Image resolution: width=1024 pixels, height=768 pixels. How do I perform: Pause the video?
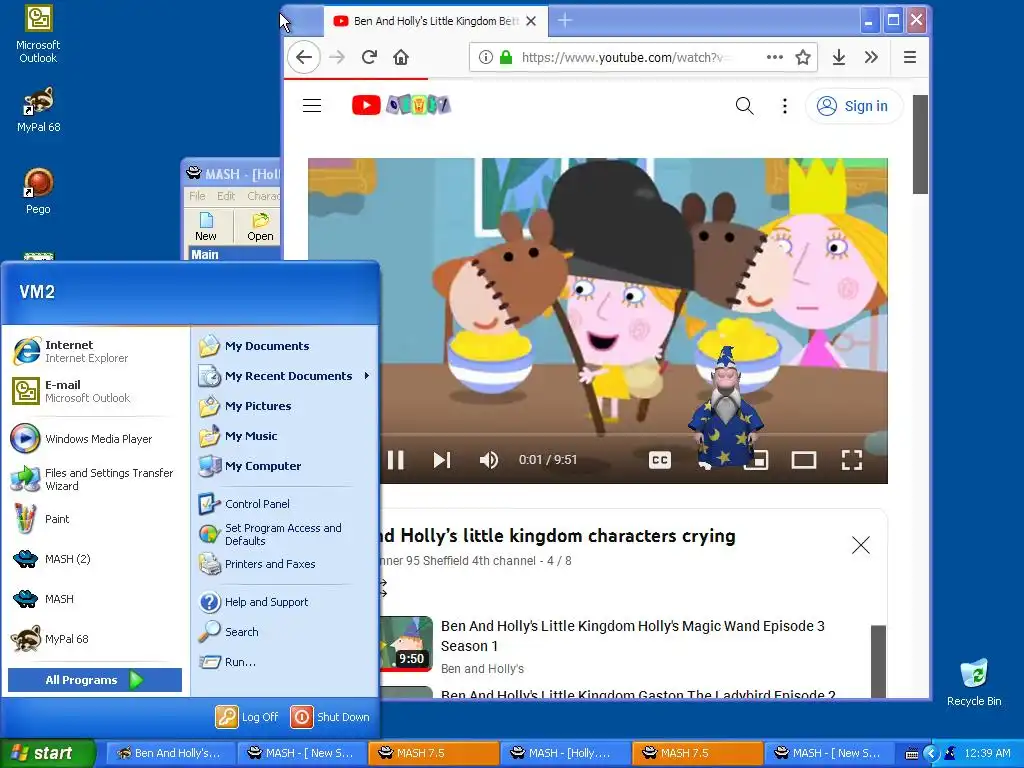(395, 460)
